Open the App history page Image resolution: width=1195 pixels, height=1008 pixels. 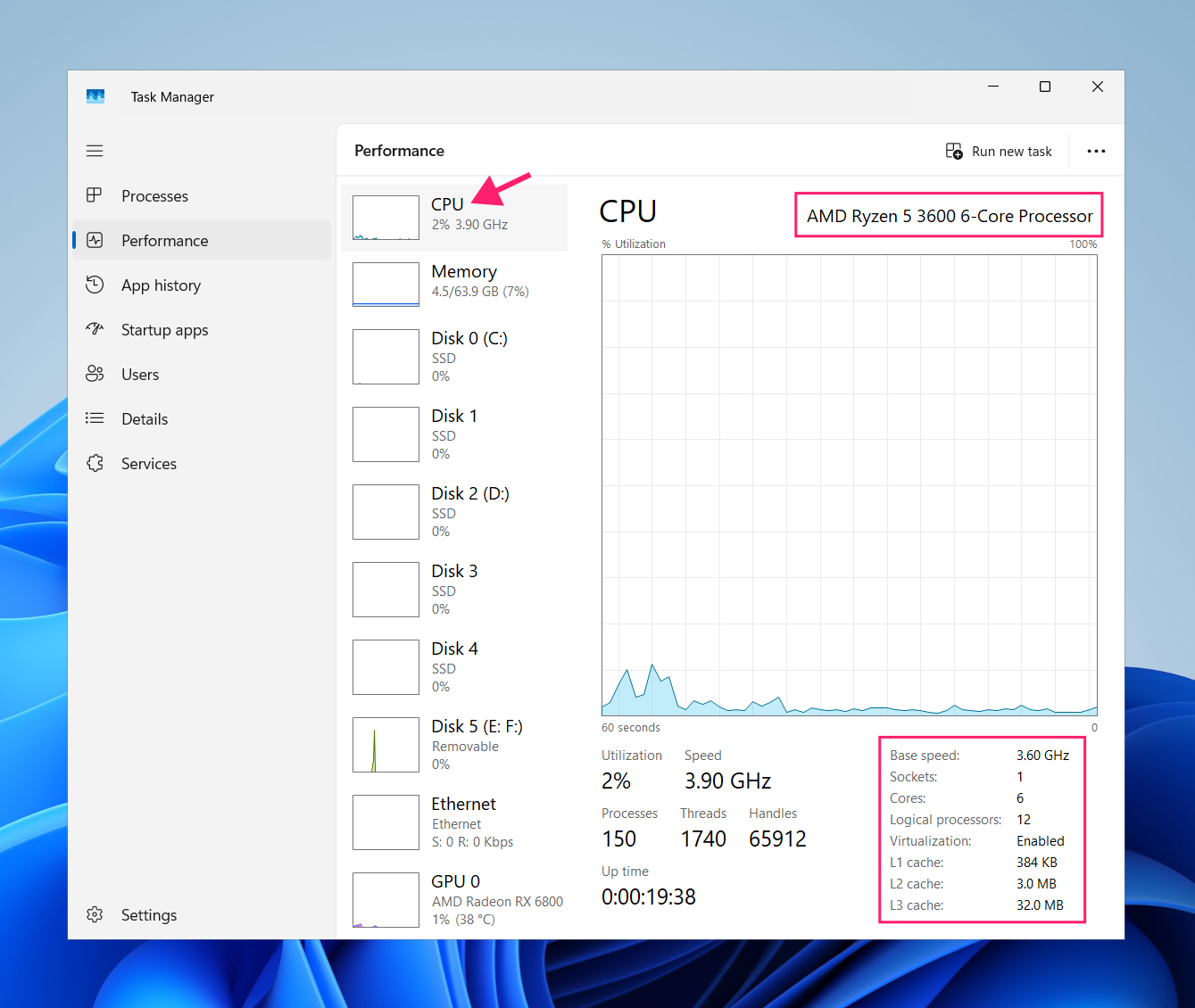(x=161, y=285)
